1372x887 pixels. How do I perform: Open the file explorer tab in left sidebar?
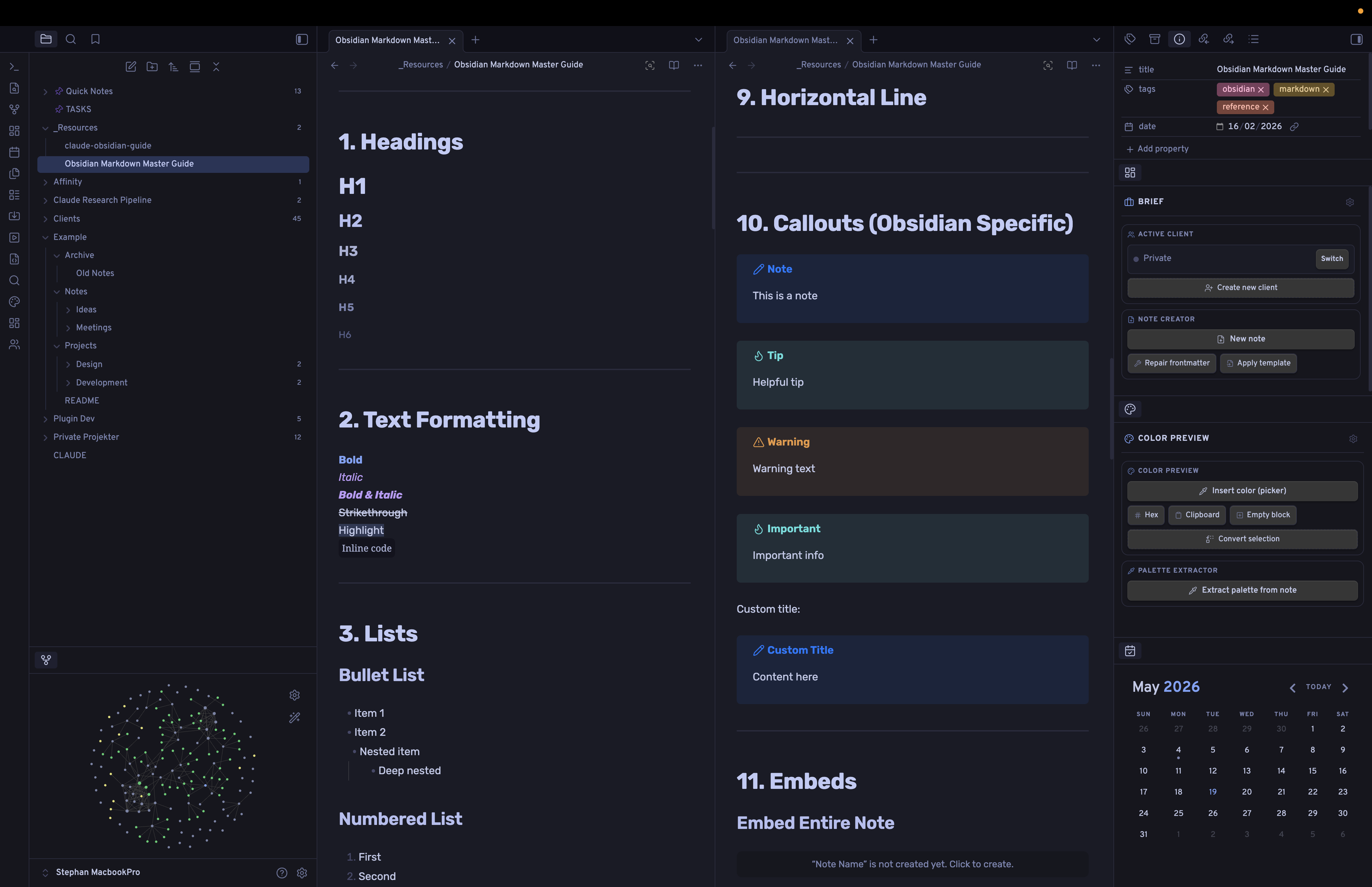(x=46, y=39)
